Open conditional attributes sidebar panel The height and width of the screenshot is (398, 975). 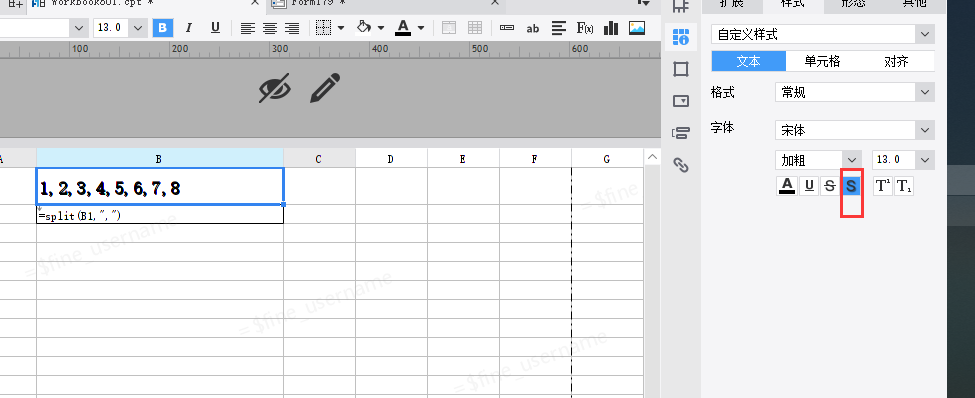[x=681, y=133]
